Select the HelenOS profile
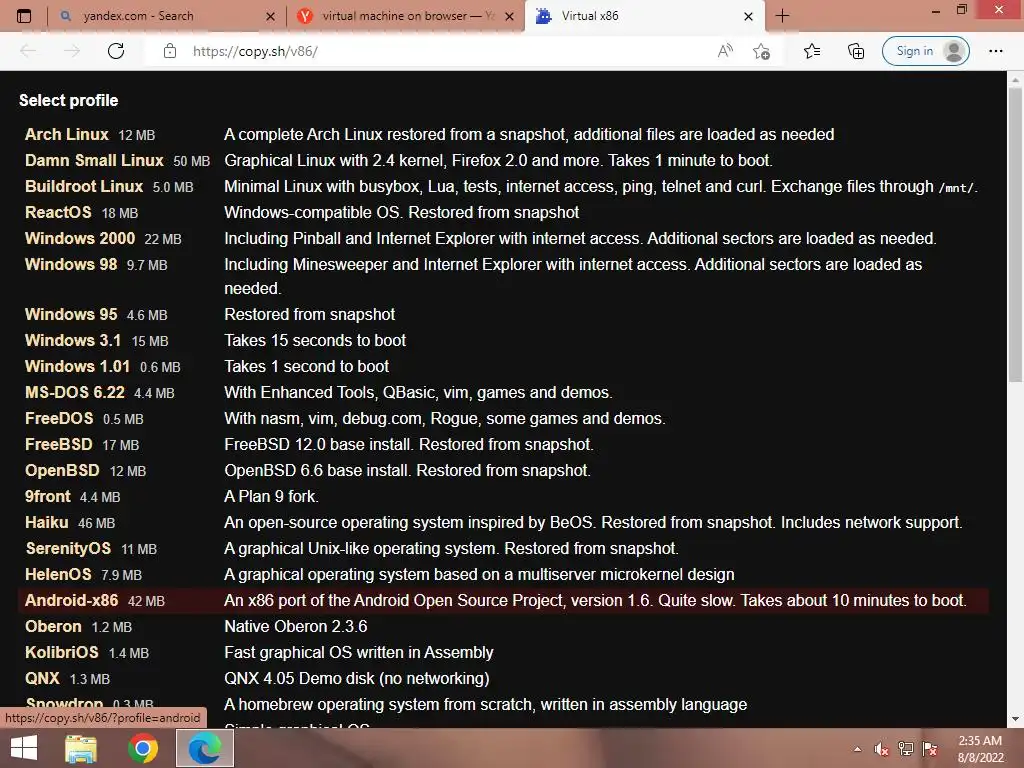This screenshot has height=768, width=1024. (x=58, y=575)
